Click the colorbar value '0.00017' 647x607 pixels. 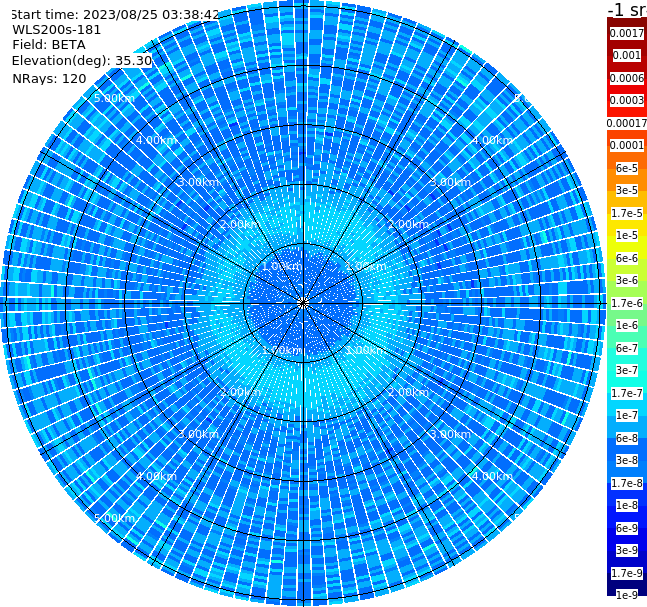tap(627, 123)
